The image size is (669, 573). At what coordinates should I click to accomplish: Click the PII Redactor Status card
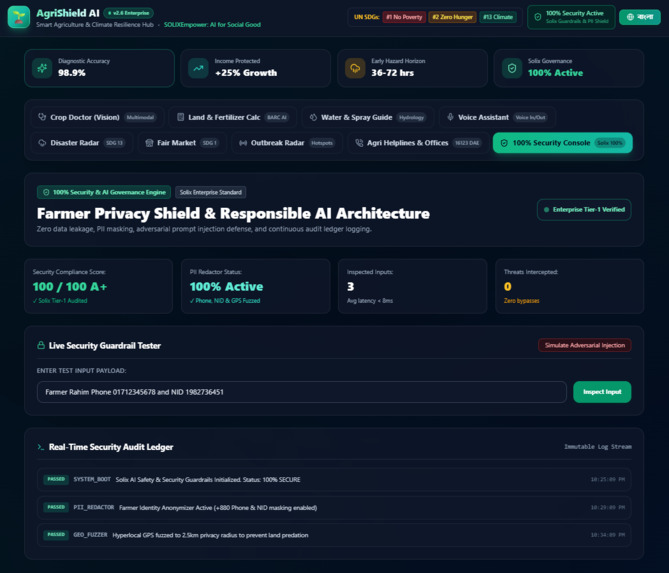[x=256, y=286]
